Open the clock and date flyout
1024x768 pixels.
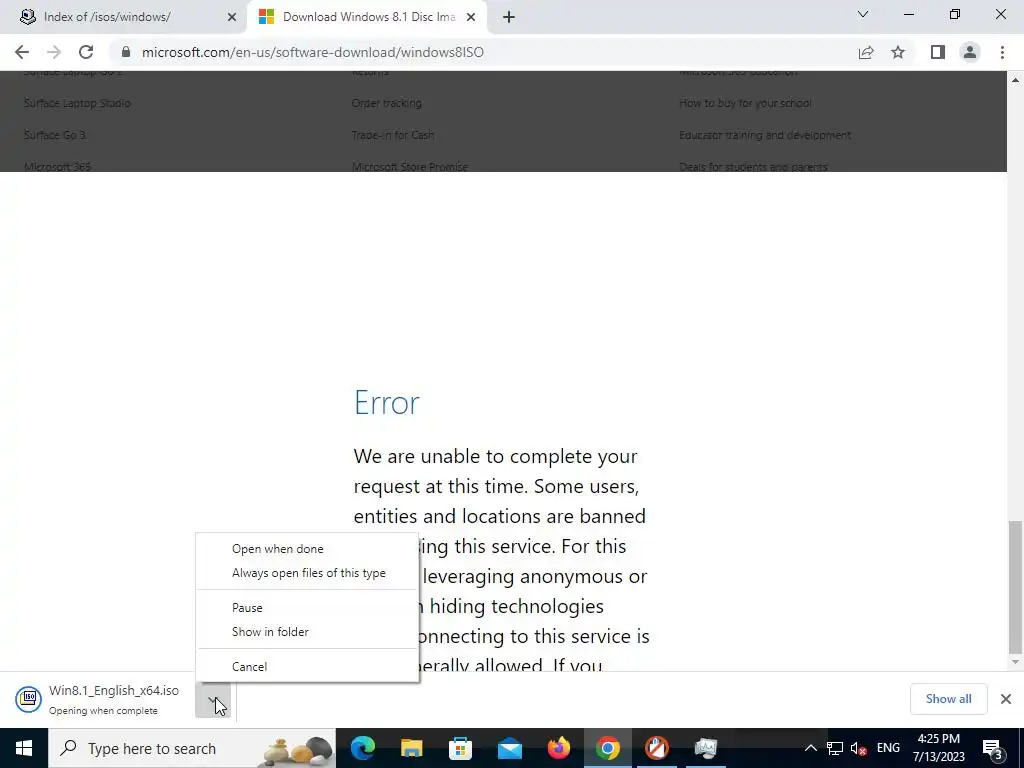pyautogui.click(x=938, y=748)
